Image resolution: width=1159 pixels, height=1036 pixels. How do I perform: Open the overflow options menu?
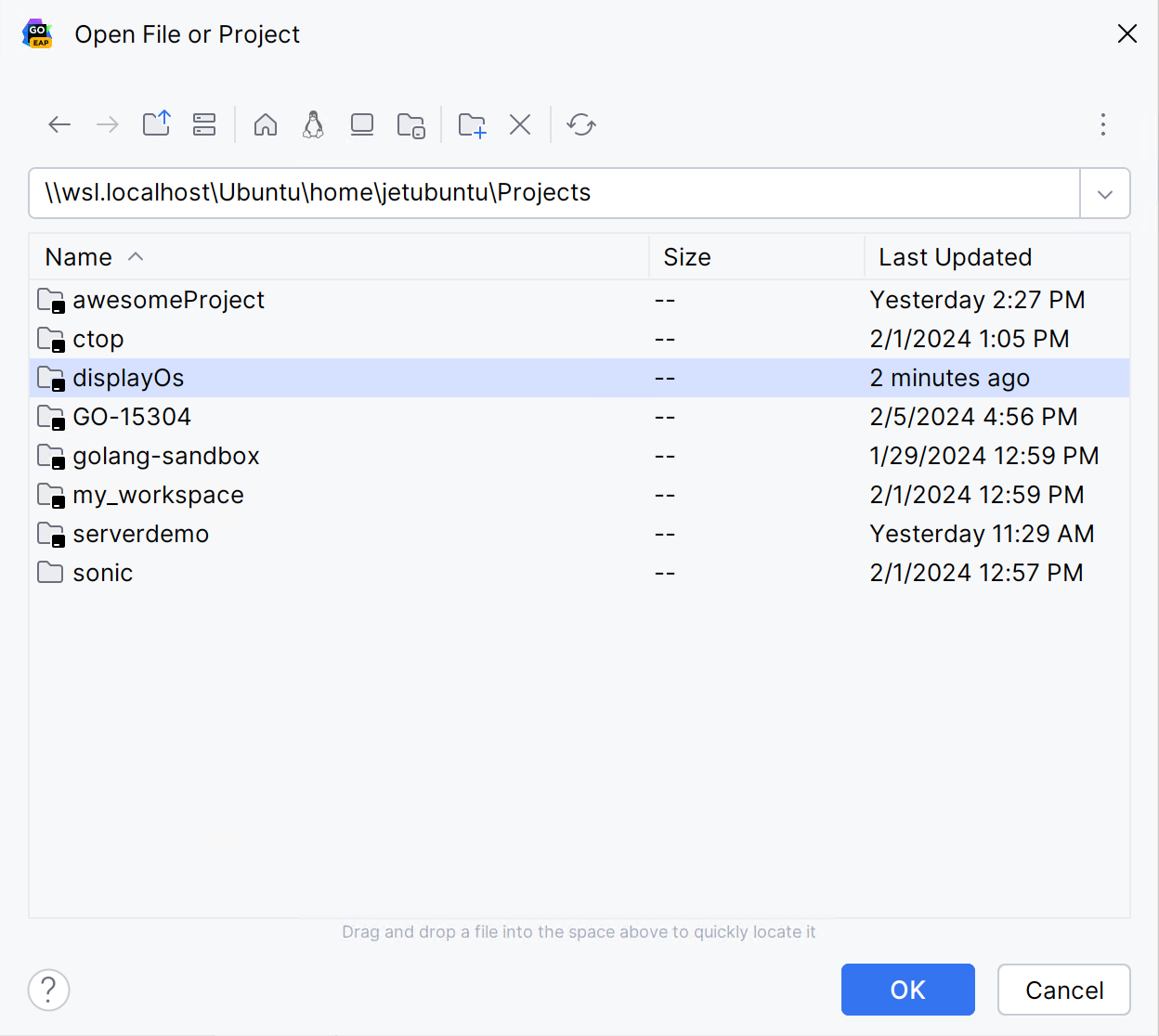tap(1102, 123)
